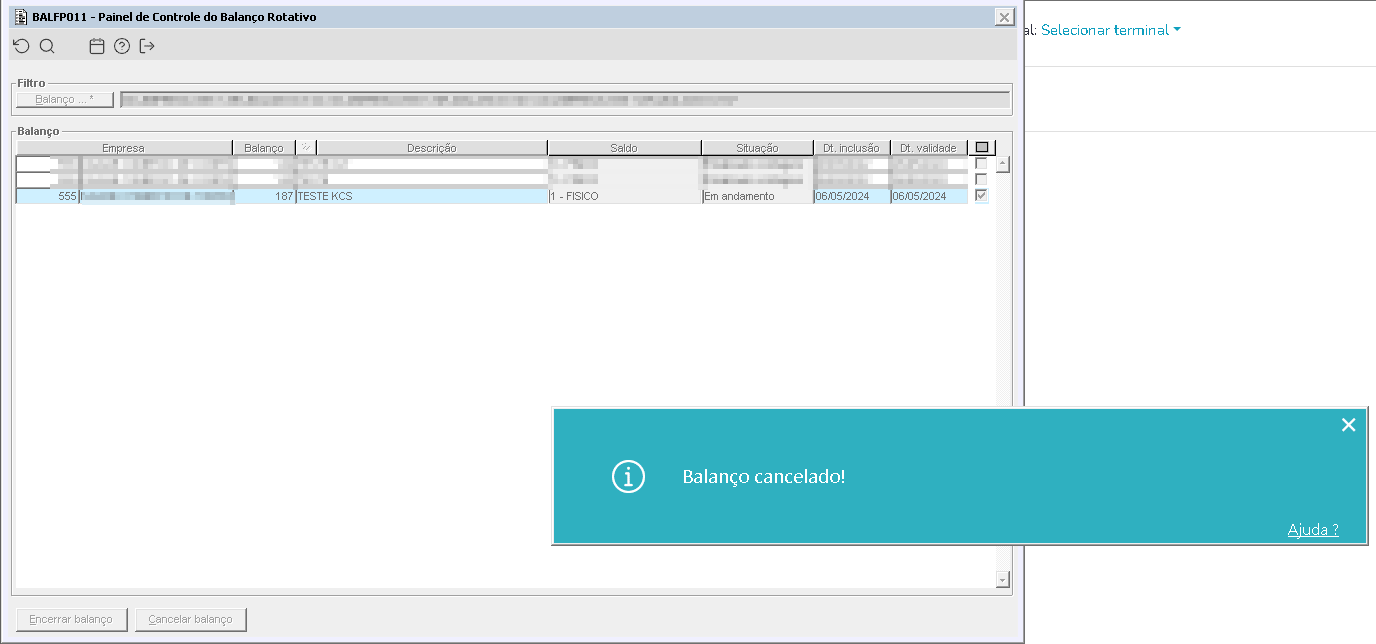Click the '555' empresa code cell
The width and height of the screenshot is (1376, 644).
click(x=48, y=196)
